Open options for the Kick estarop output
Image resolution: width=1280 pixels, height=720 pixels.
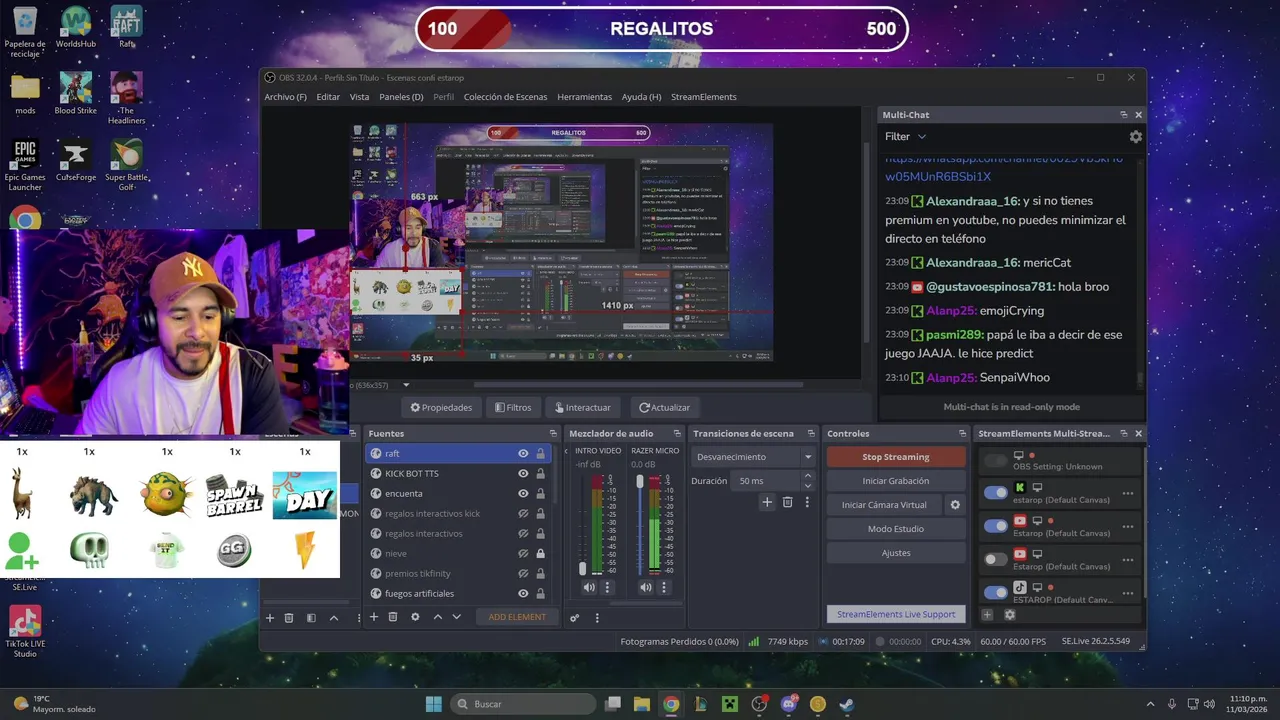point(1128,493)
